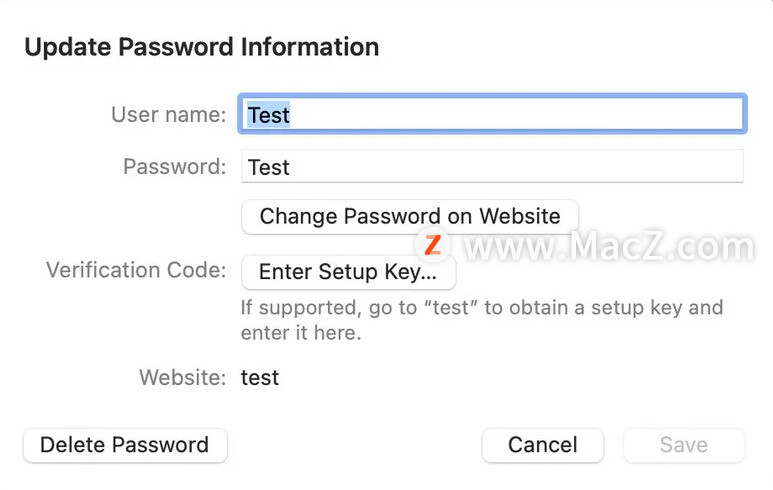This screenshot has width=773, height=490.
Task: Click the "User name:" label
Action: tap(169, 115)
